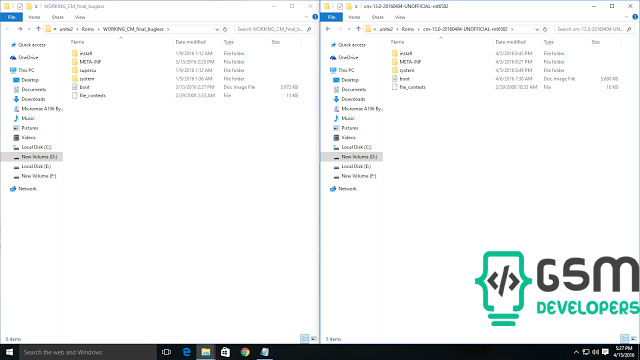Open META-INF folder in right window

coord(410,62)
